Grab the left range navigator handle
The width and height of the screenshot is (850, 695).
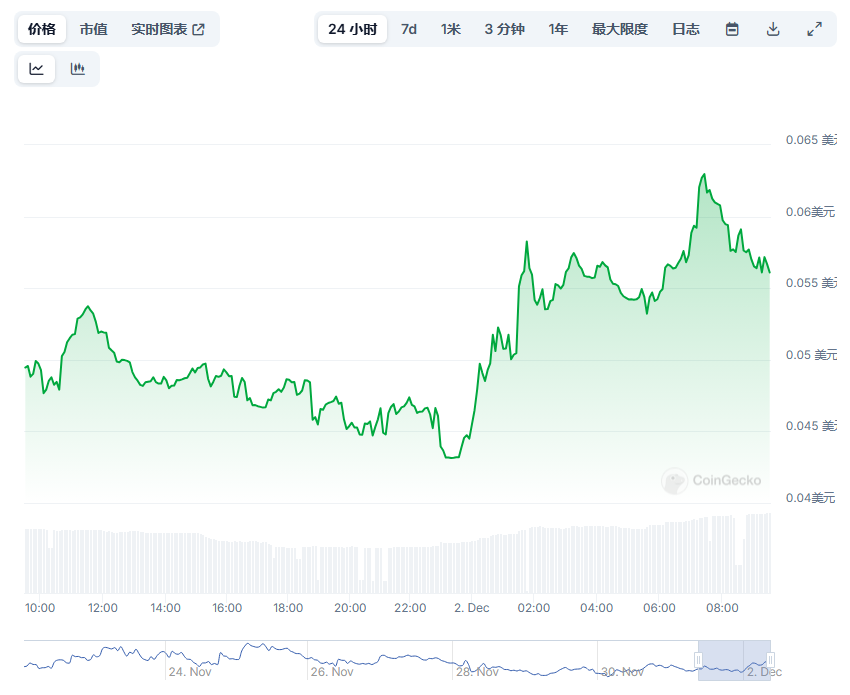point(699,659)
